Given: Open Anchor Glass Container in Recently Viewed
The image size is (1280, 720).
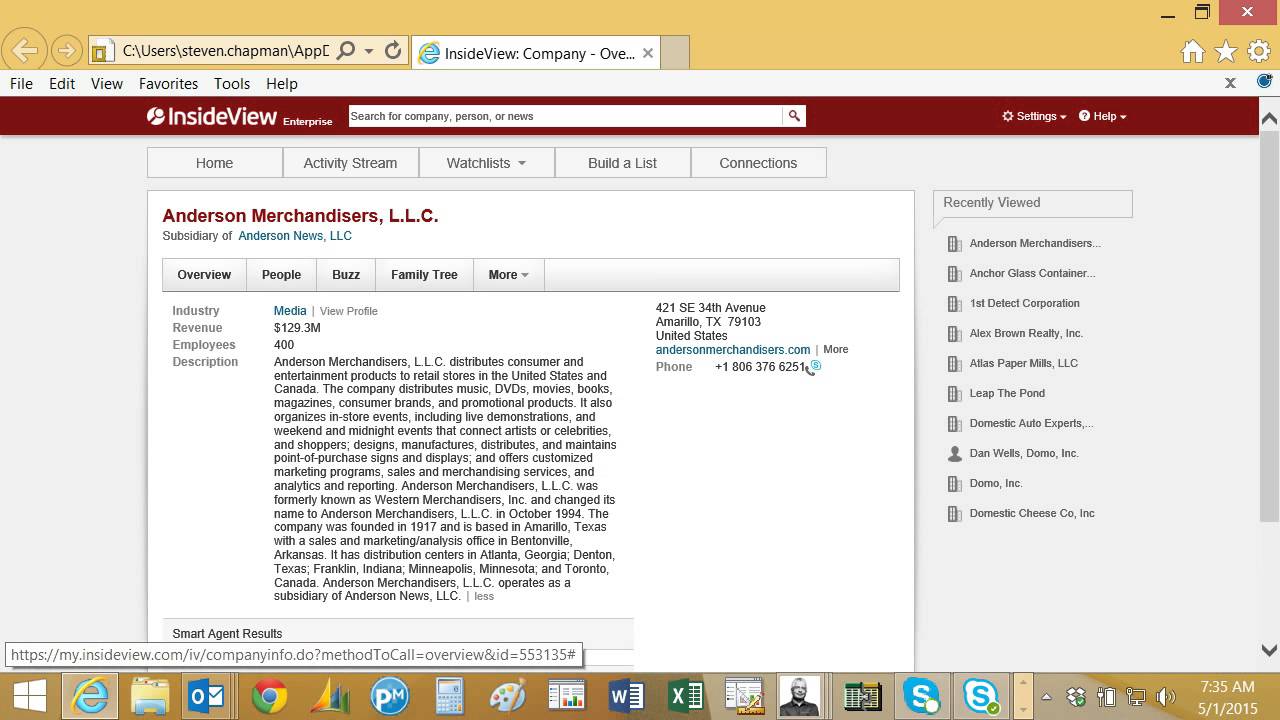Looking at the screenshot, I should (1032, 273).
